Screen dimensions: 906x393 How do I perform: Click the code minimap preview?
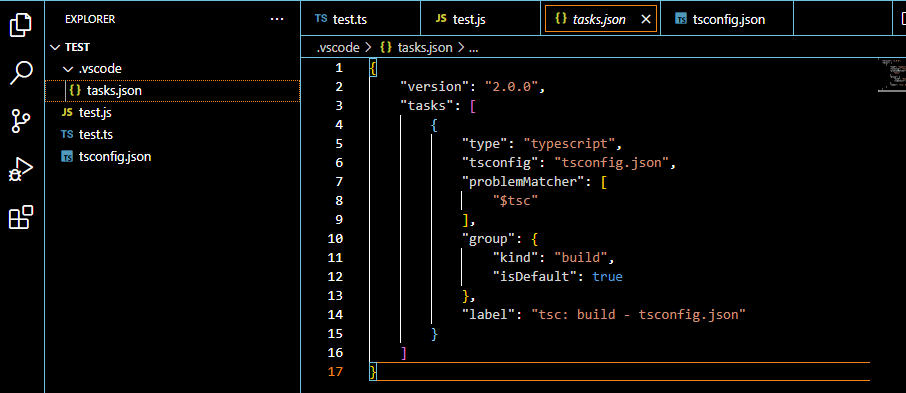(891, 74)
